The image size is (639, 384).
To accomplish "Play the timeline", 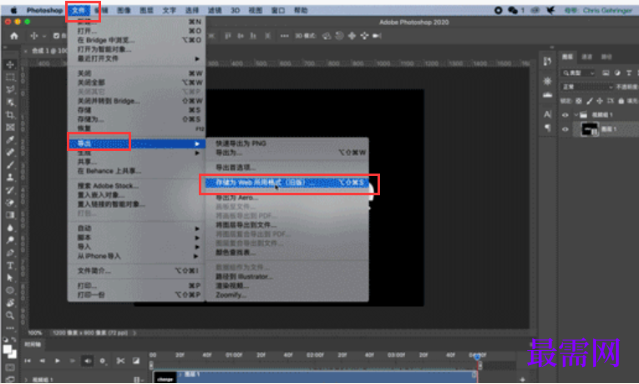I will (57, 361).
